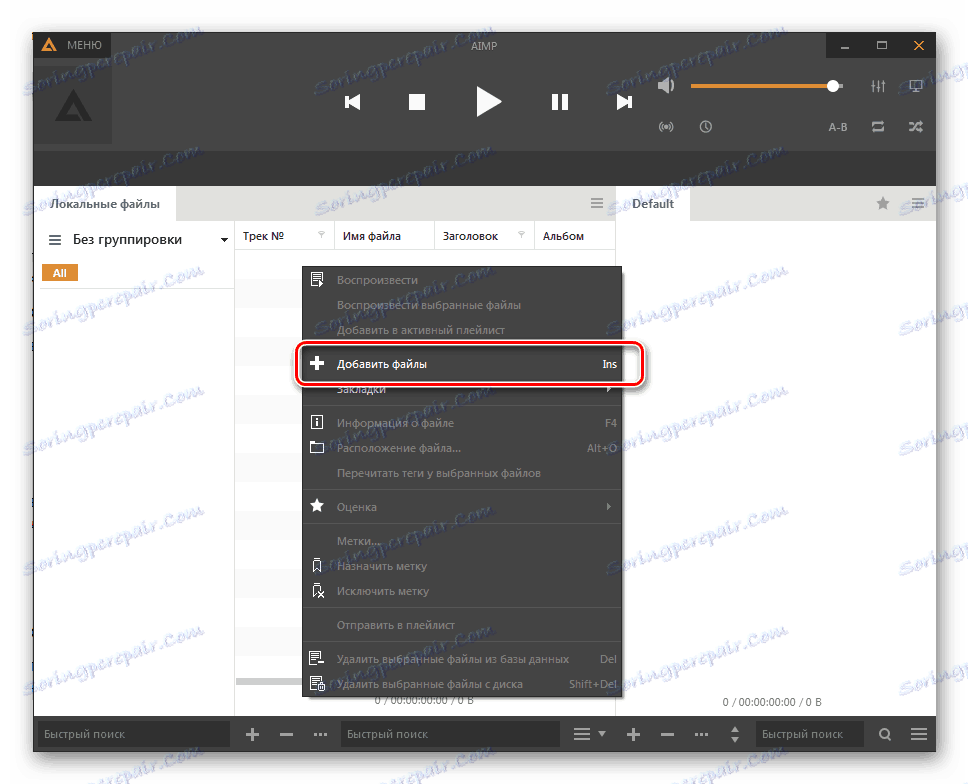The height and width of the screenshot is (784, 968).
Task: Focus the left Быстрый поиск field
Action: (x=133, y=734)
